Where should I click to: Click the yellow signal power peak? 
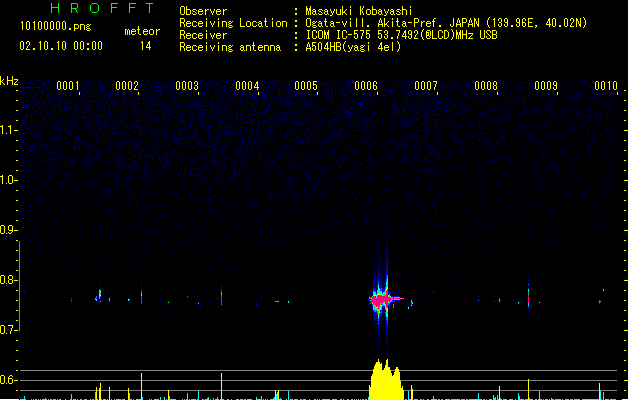pyautogui.click(x=384, y=380)
